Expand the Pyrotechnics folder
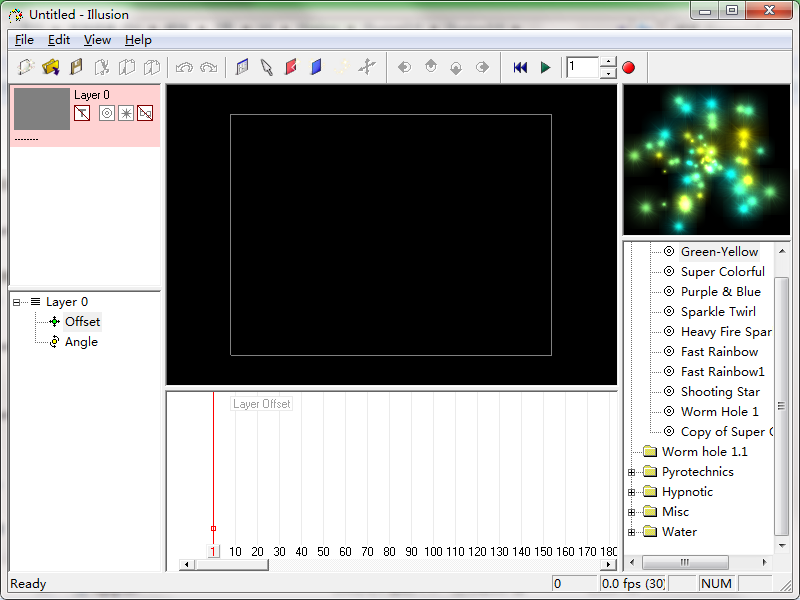Screen dimensions: 800x600 pyautogui.click(x=632, y=472)
